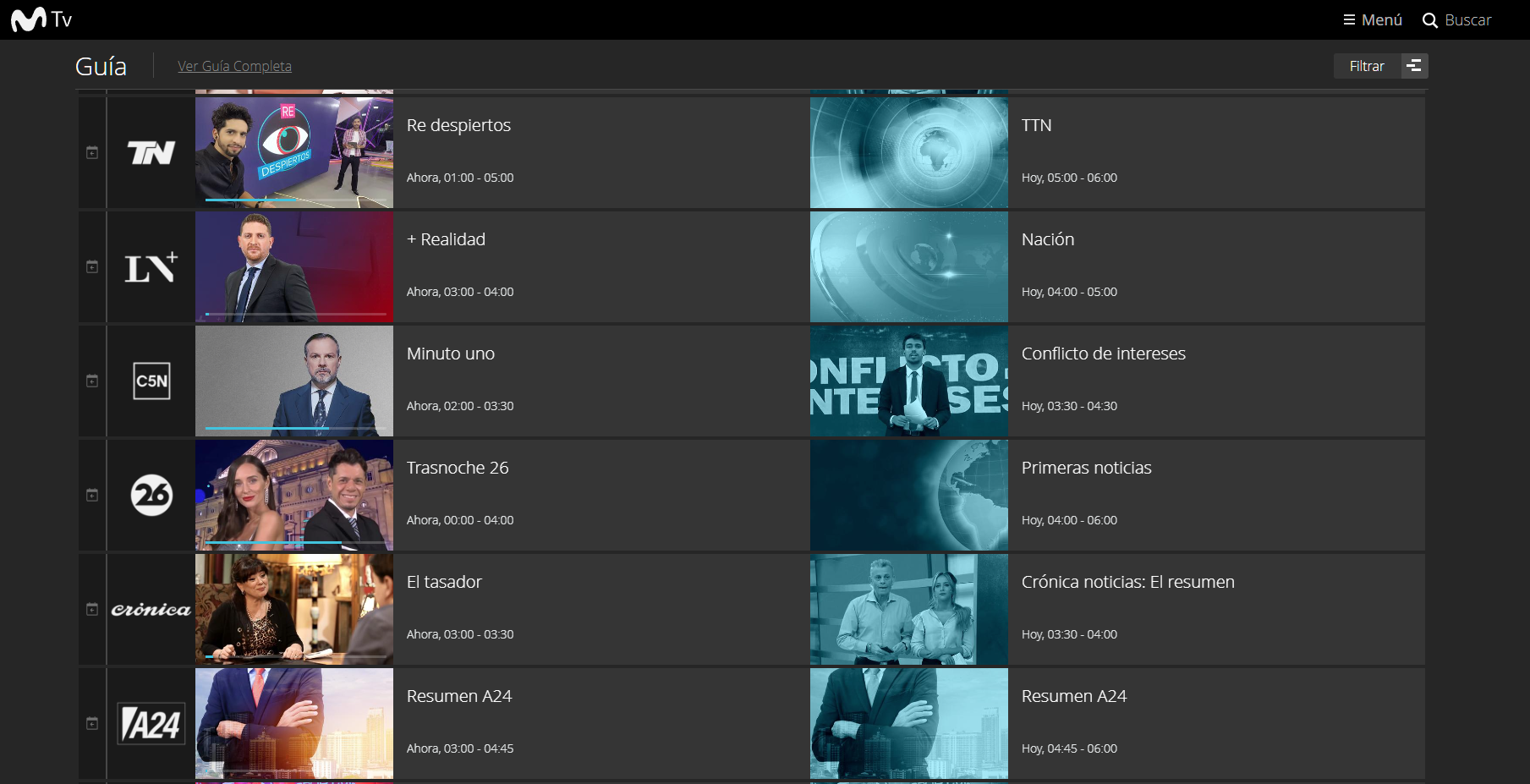This screenshot has width=1530, height=784.
Task: Open the Re despiertos program thumbnail
Action: click(x=294, y=153)
